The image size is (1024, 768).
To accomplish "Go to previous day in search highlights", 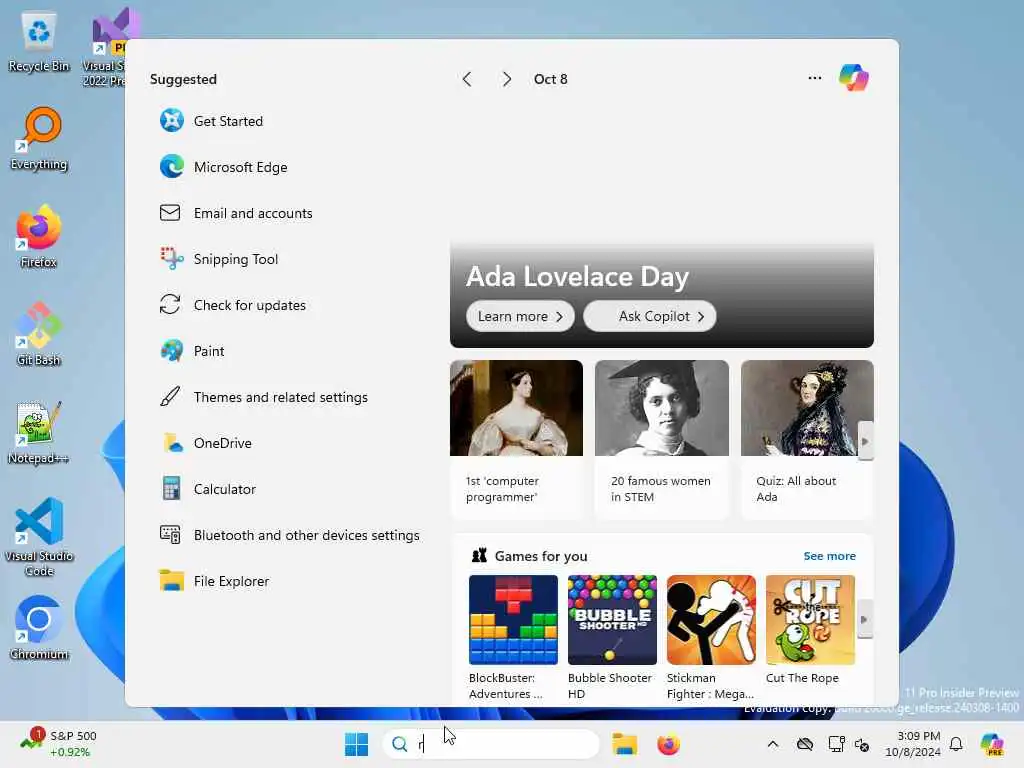I will click(467, 80).
